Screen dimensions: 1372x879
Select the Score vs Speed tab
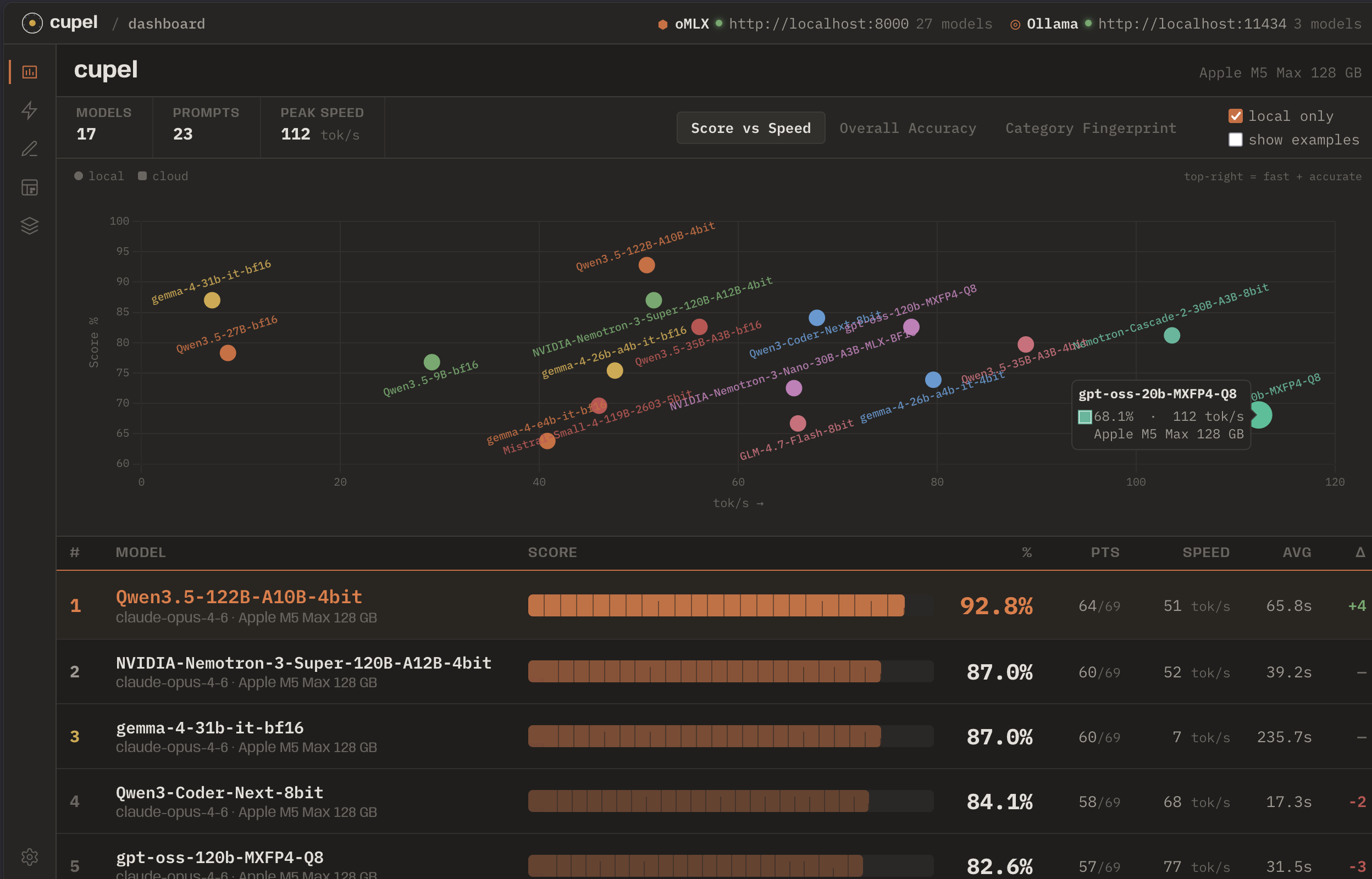click(750, 129)
